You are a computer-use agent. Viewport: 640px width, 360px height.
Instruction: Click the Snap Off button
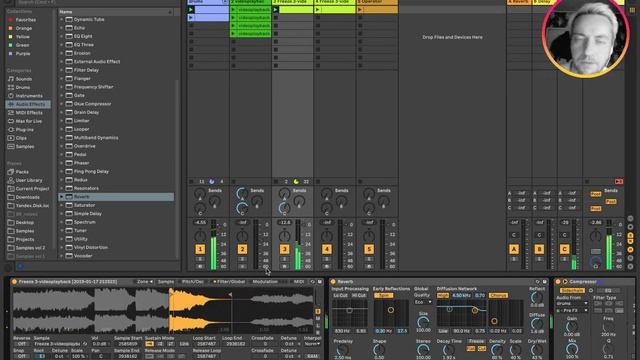tap(21, 356)
